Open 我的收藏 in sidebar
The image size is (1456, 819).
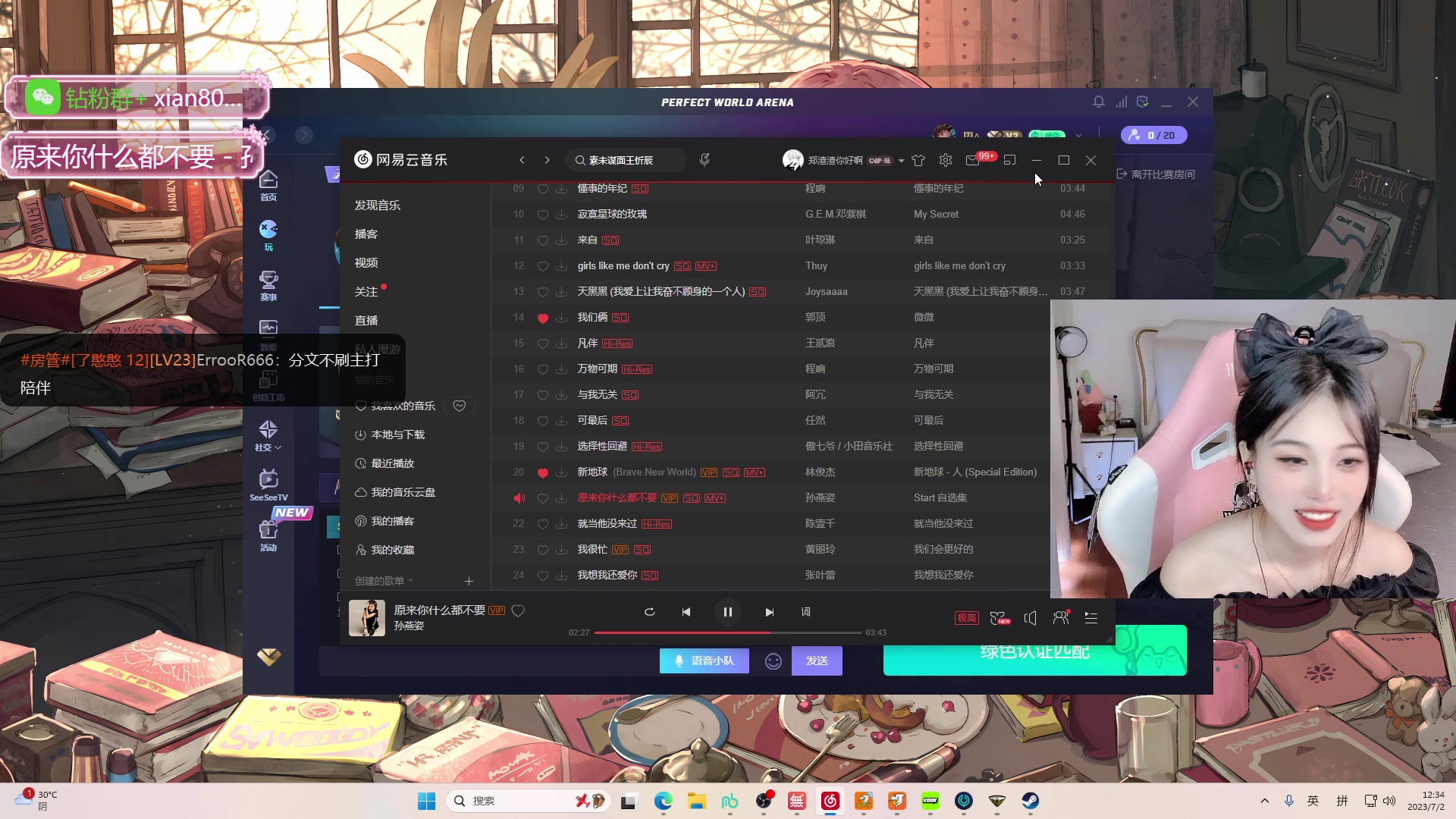[393, 550]
